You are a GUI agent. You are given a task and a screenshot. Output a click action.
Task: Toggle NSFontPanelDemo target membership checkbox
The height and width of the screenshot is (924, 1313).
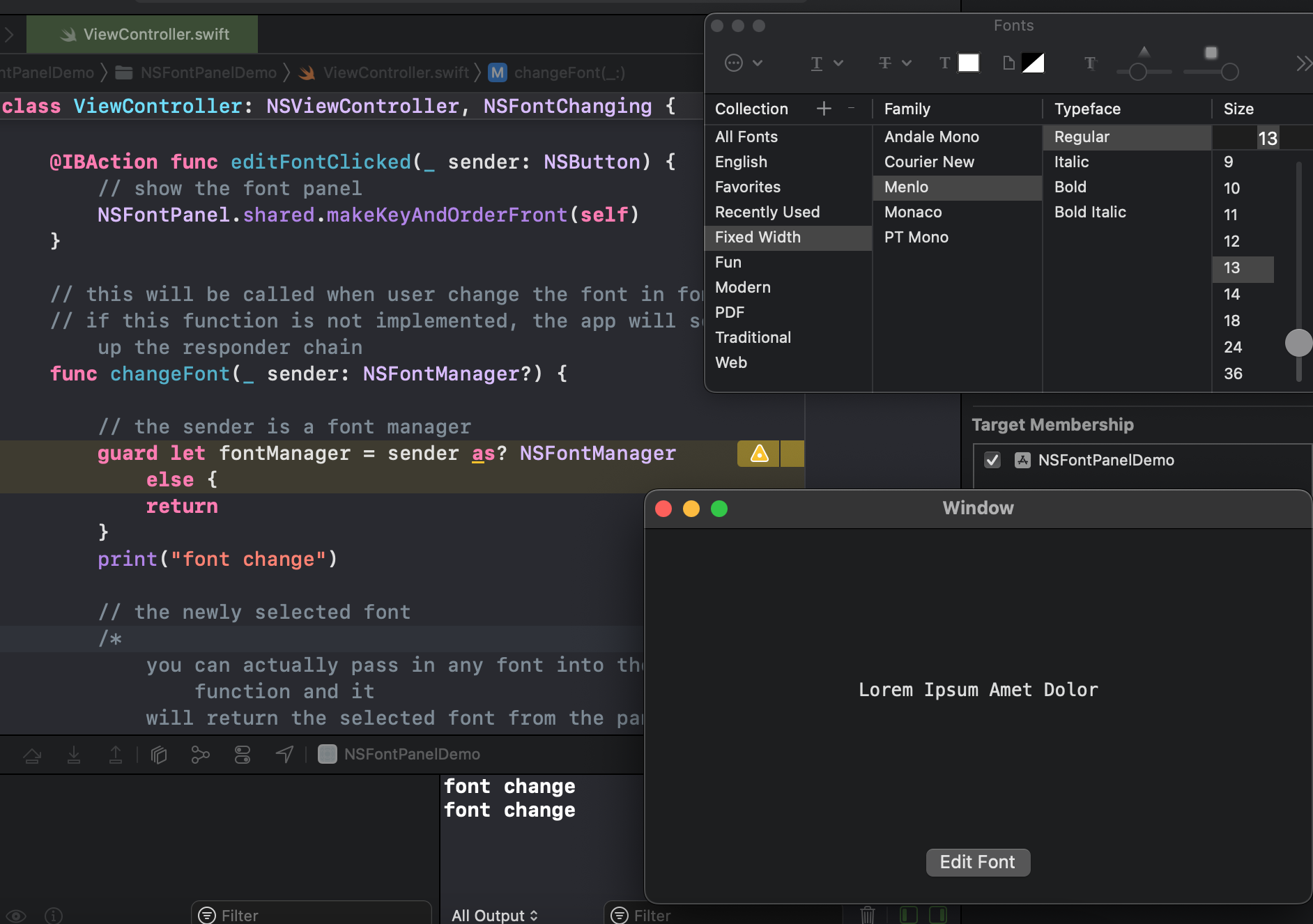992,460
